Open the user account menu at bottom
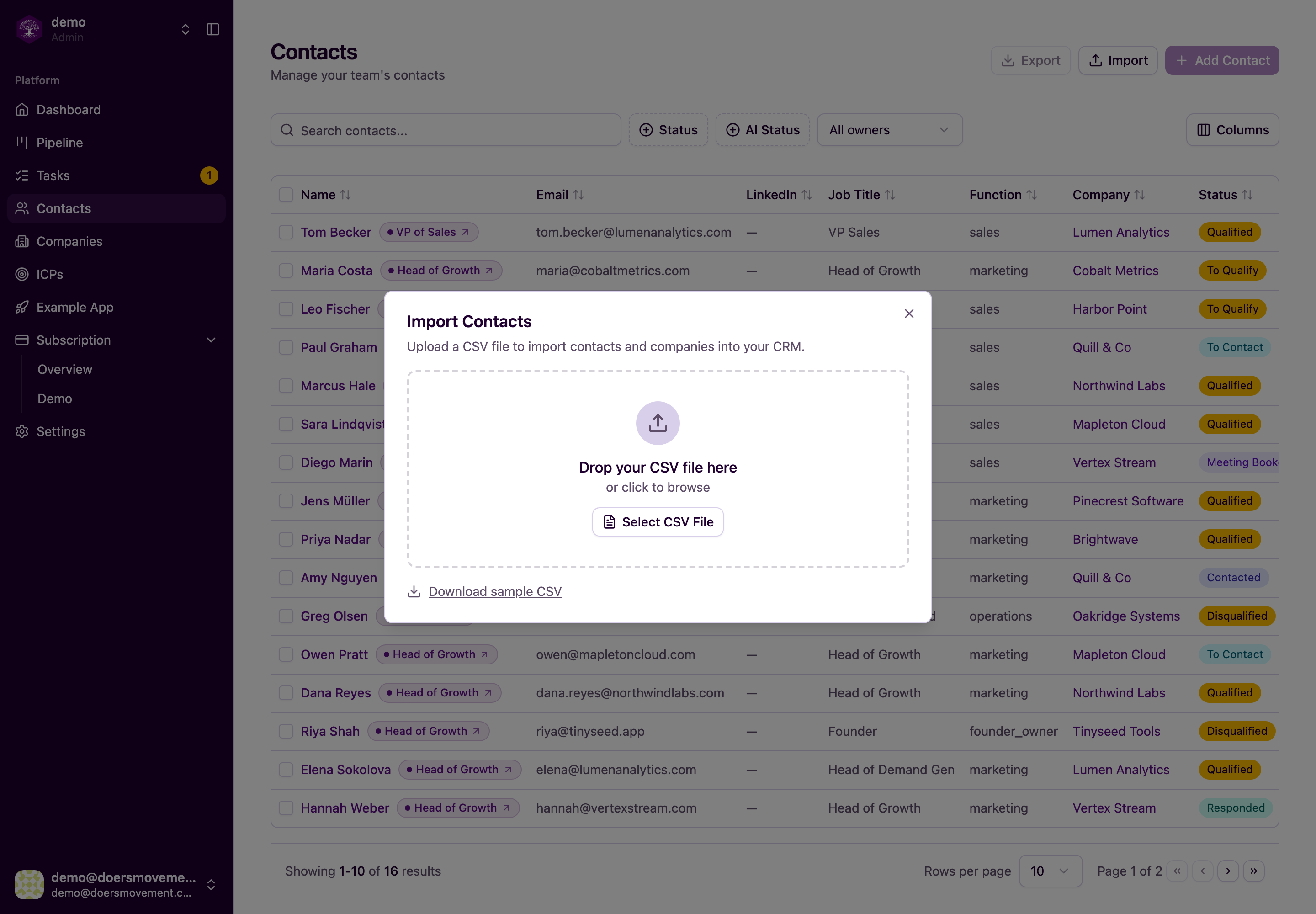Viewport: 1316px width, 914px height. tap(116, 884)
